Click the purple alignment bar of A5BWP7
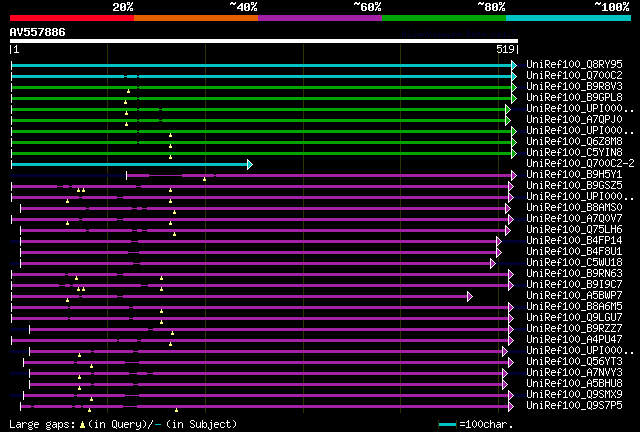The width and height of the screenshot is (640, 432). tap(240, 297)
